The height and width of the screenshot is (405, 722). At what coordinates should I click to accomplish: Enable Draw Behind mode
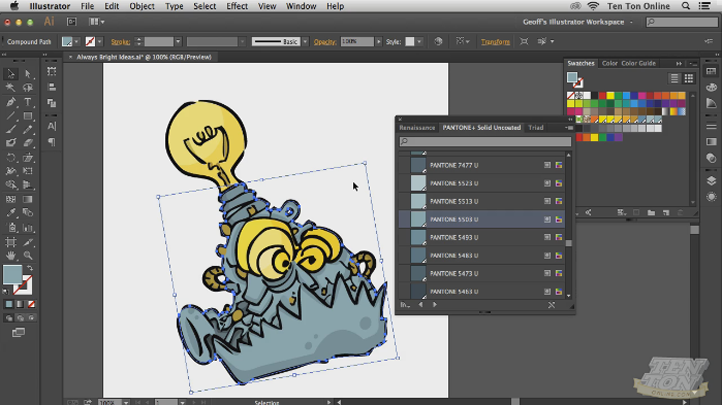tap(20, 318)
